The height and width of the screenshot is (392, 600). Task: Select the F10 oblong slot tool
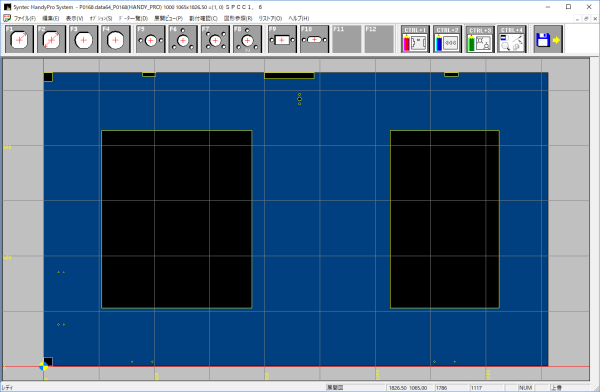(315, 39)
